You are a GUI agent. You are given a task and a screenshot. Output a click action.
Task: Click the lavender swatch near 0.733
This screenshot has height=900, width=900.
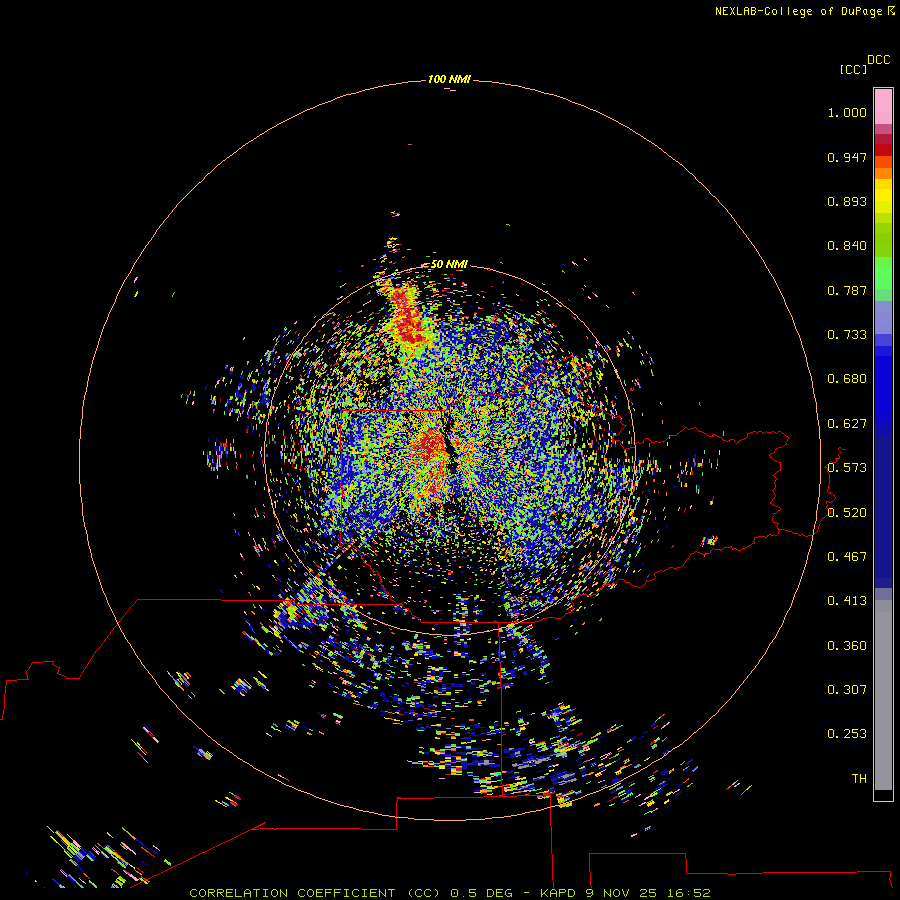(x=883, y=317)
